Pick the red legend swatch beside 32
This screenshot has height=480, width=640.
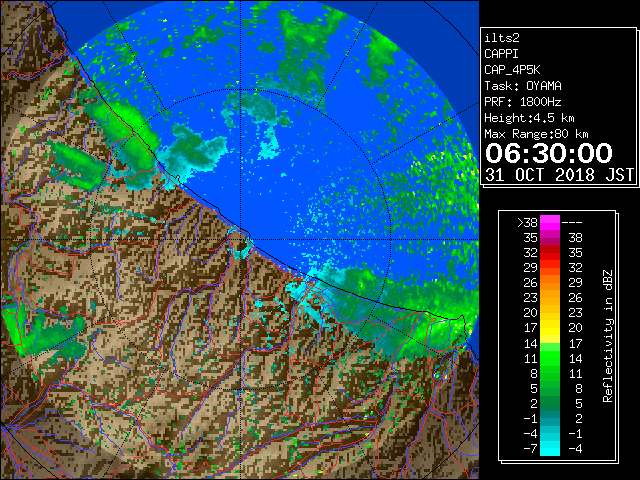coord(550,253)
